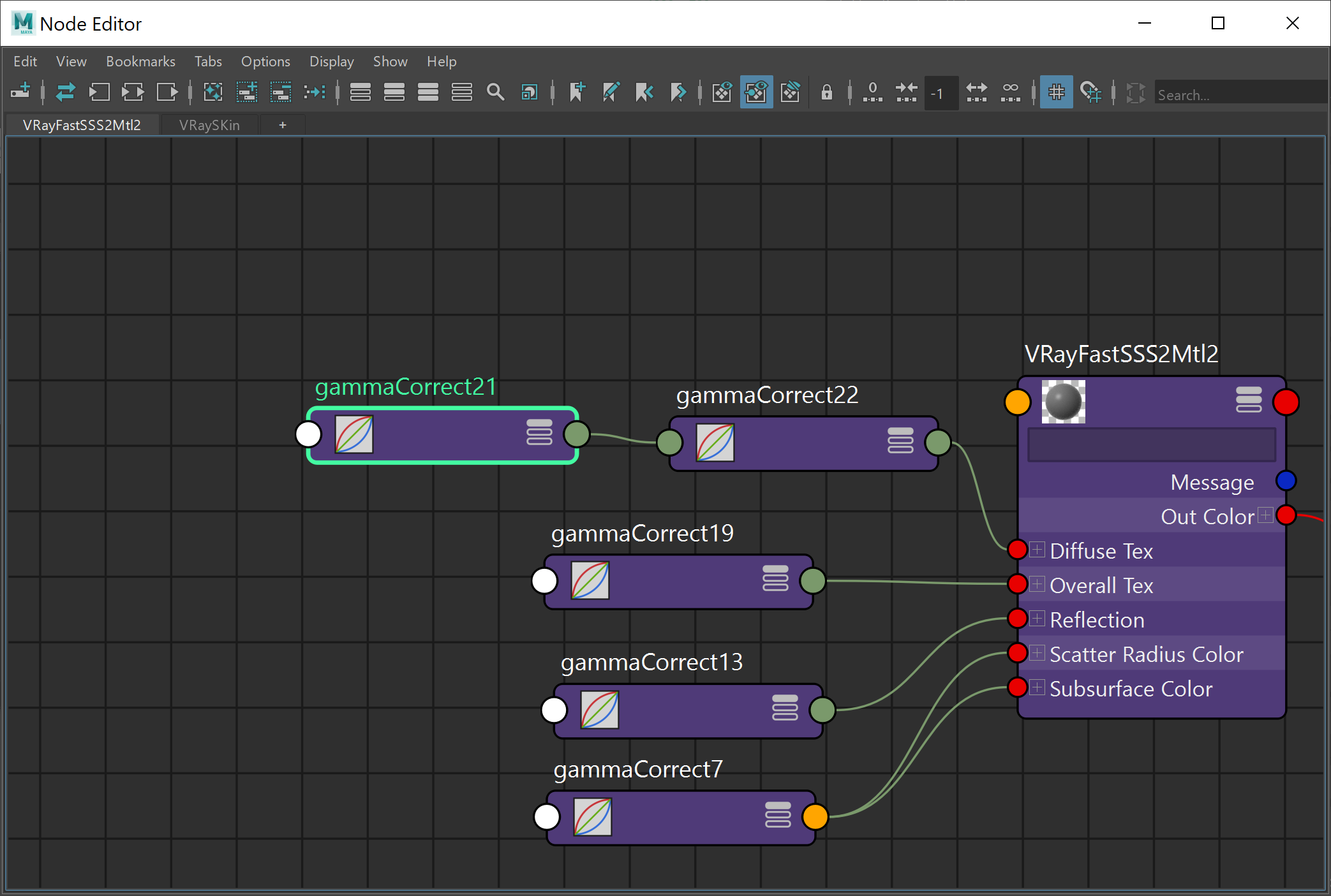
Task: Open the Help menu
Action: (442, 61)
